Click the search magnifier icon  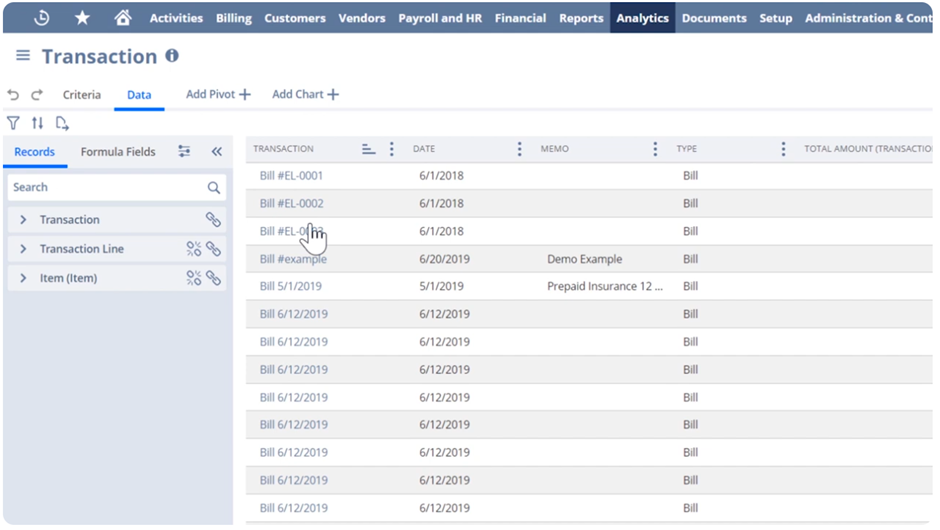point(213,188)
